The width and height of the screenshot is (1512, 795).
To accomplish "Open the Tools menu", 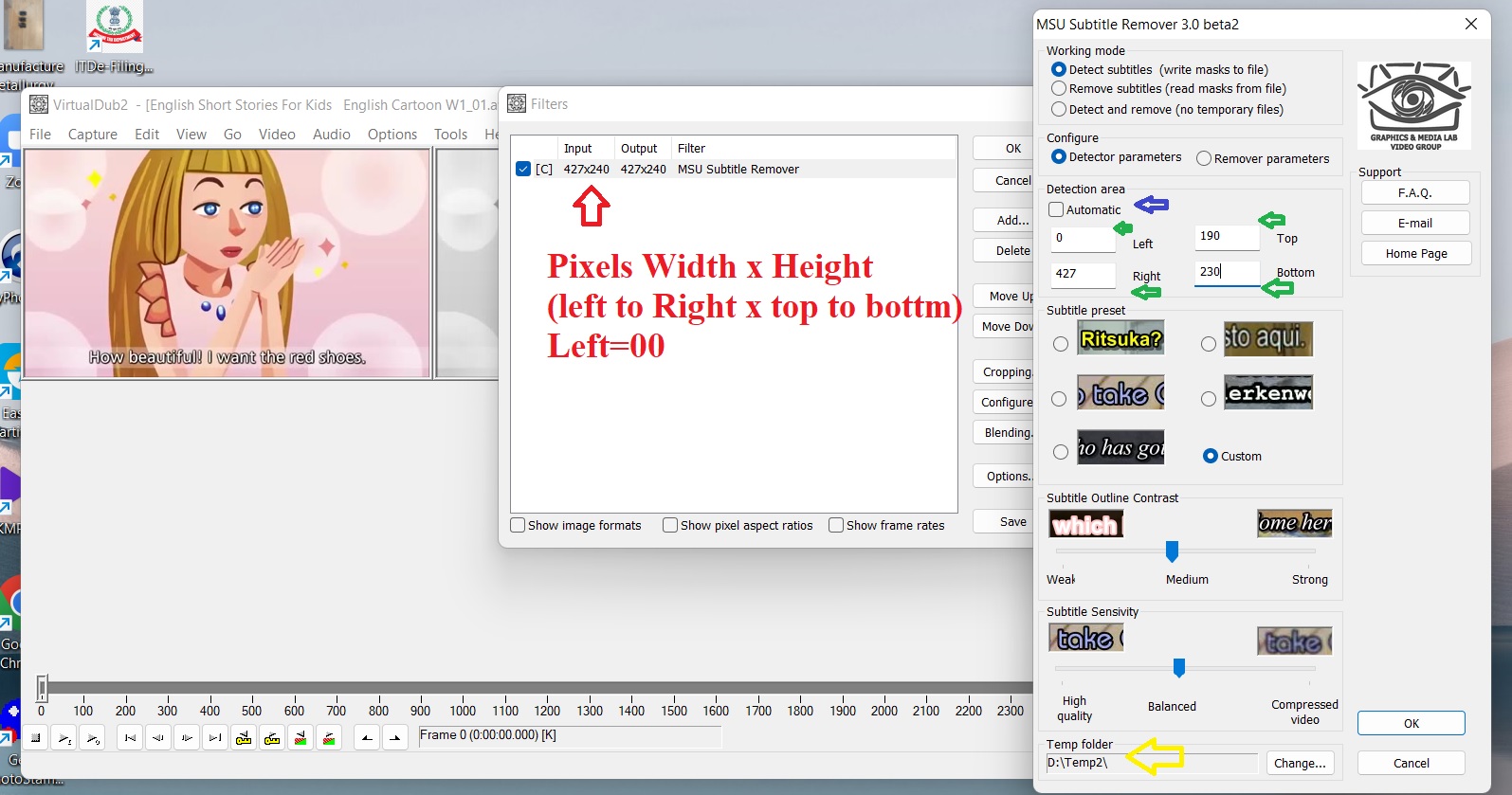I will coord(451,135).
